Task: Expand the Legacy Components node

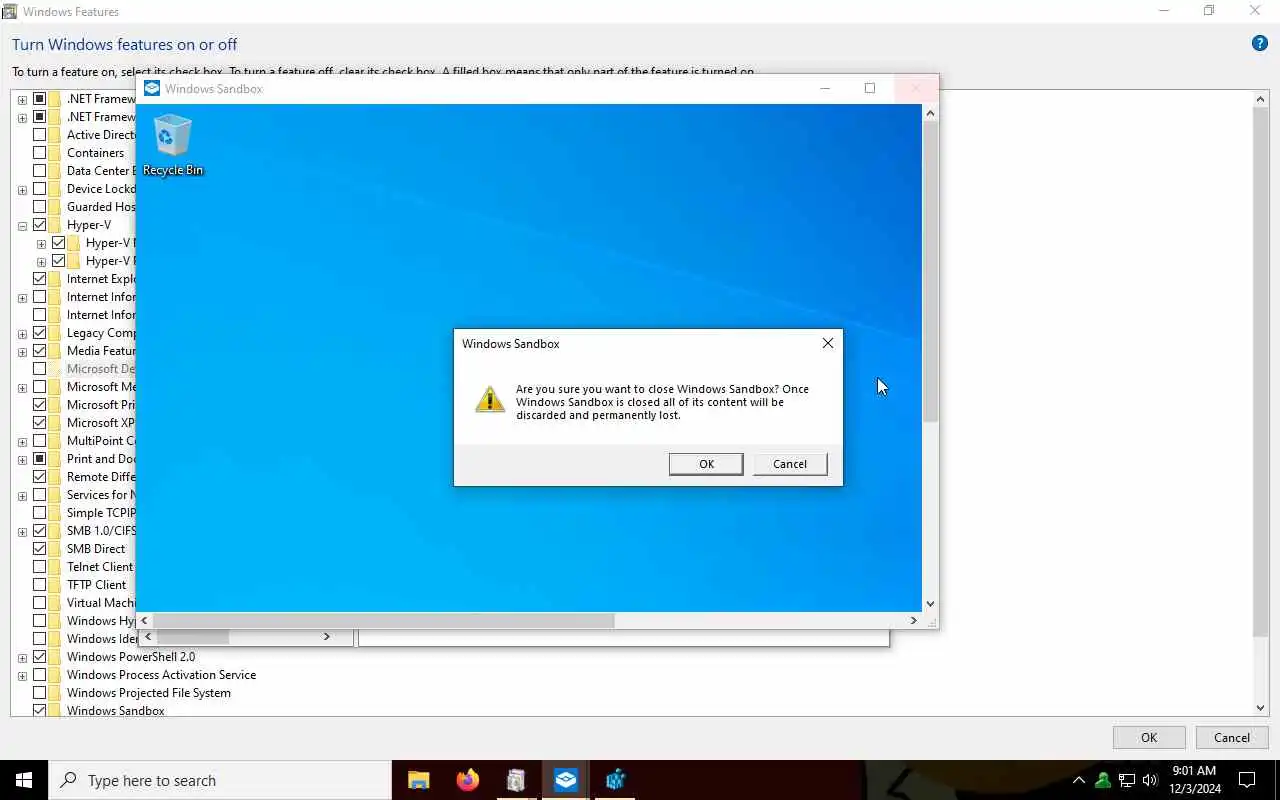Action: pos(22,333)
